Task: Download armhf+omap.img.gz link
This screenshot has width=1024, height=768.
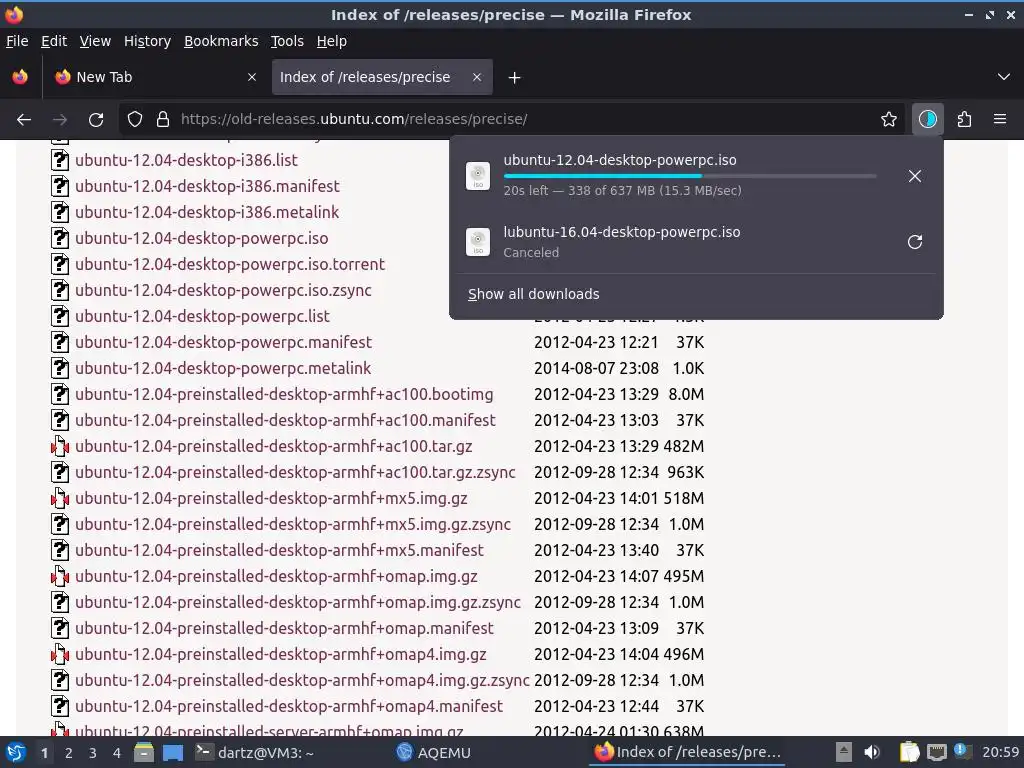Action: coord(276,576)
